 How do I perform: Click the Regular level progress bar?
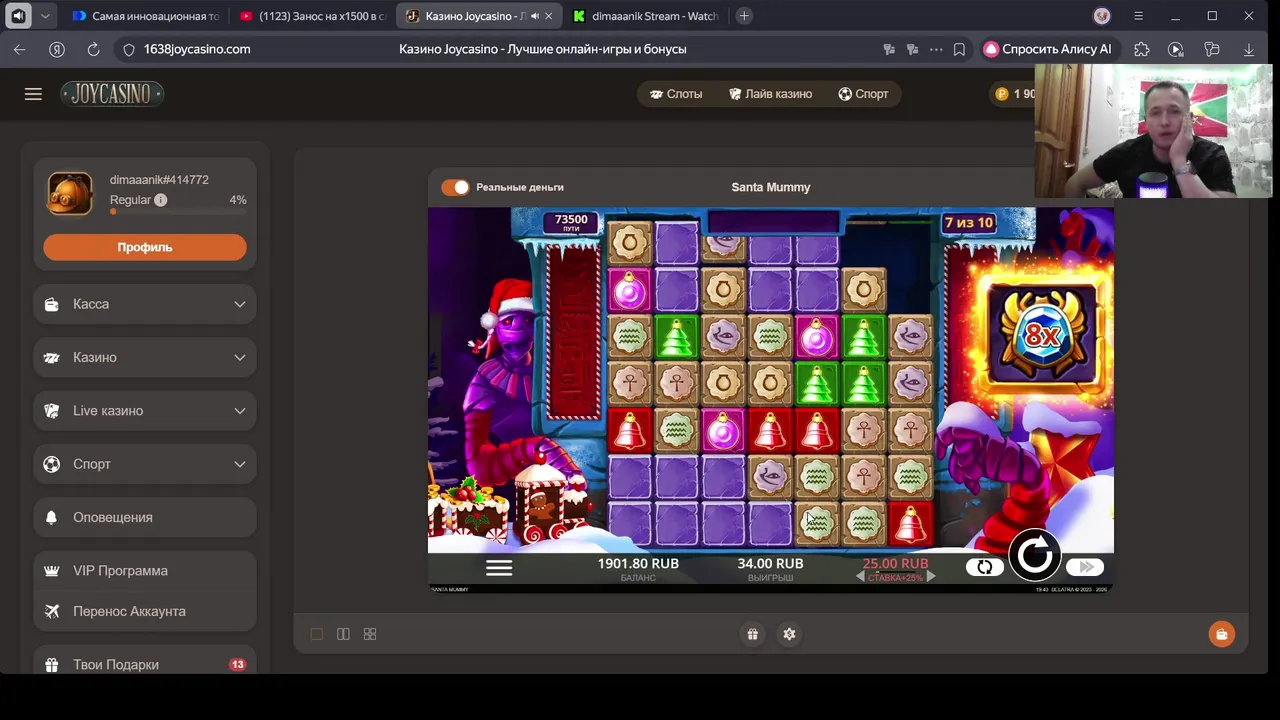pos(178,212)
